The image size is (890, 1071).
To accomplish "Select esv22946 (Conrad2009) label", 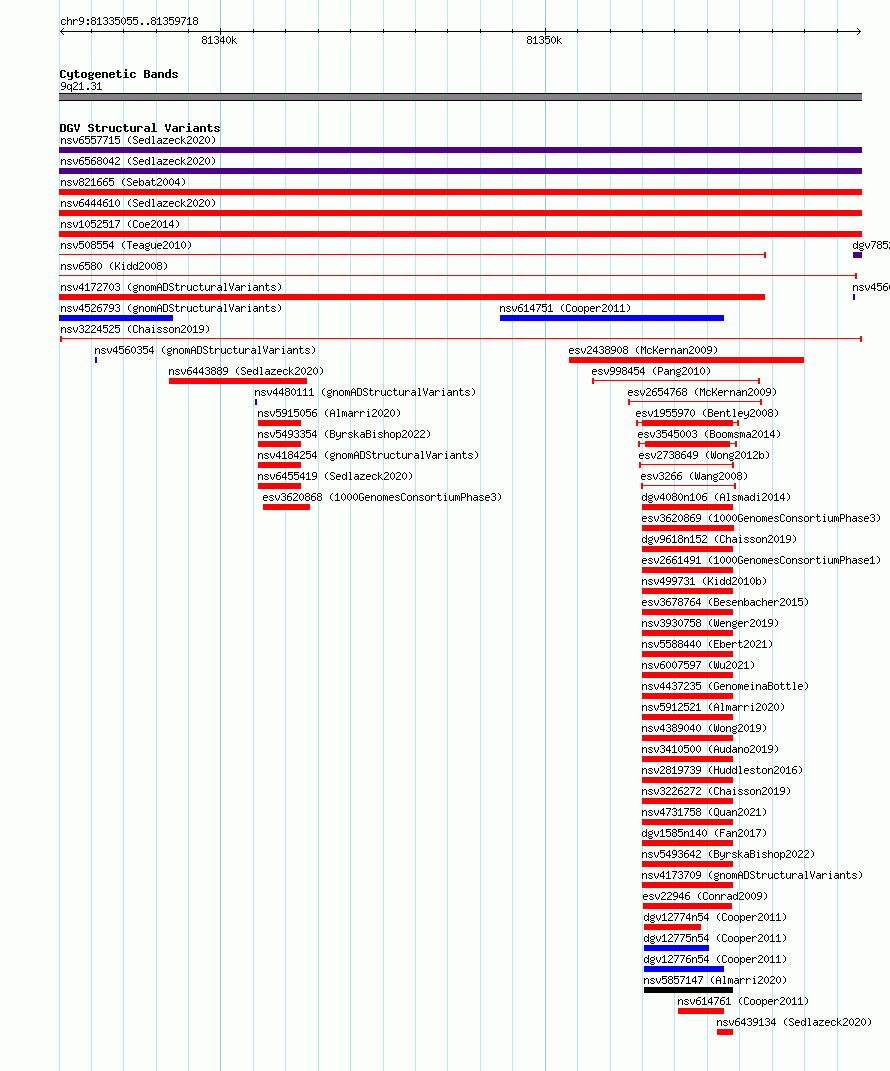I will tap(705, 896).
